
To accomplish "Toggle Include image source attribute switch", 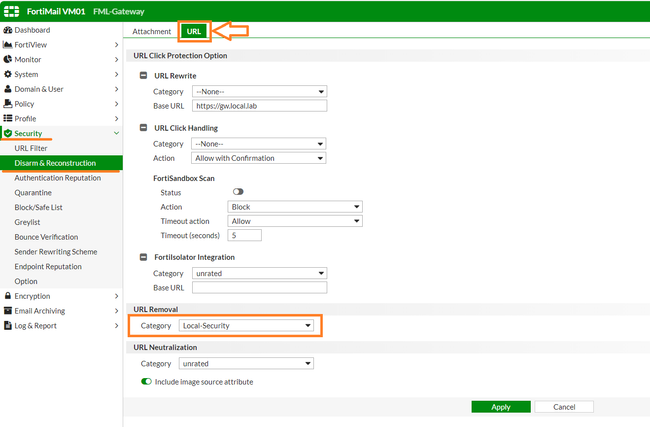I will (146, 382).
